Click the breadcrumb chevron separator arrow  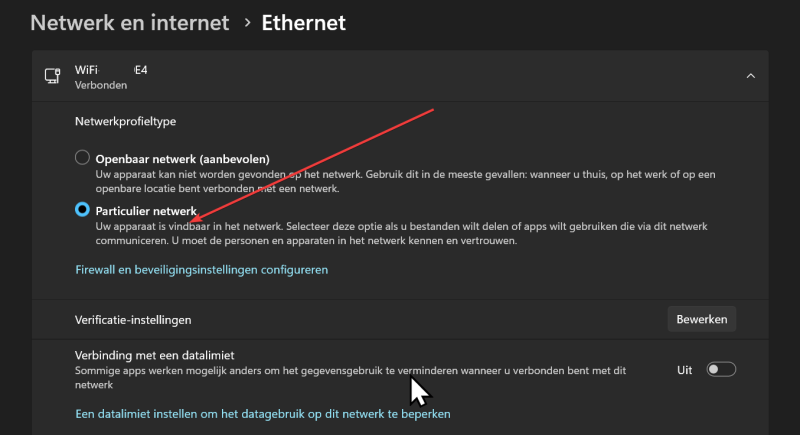247,23
